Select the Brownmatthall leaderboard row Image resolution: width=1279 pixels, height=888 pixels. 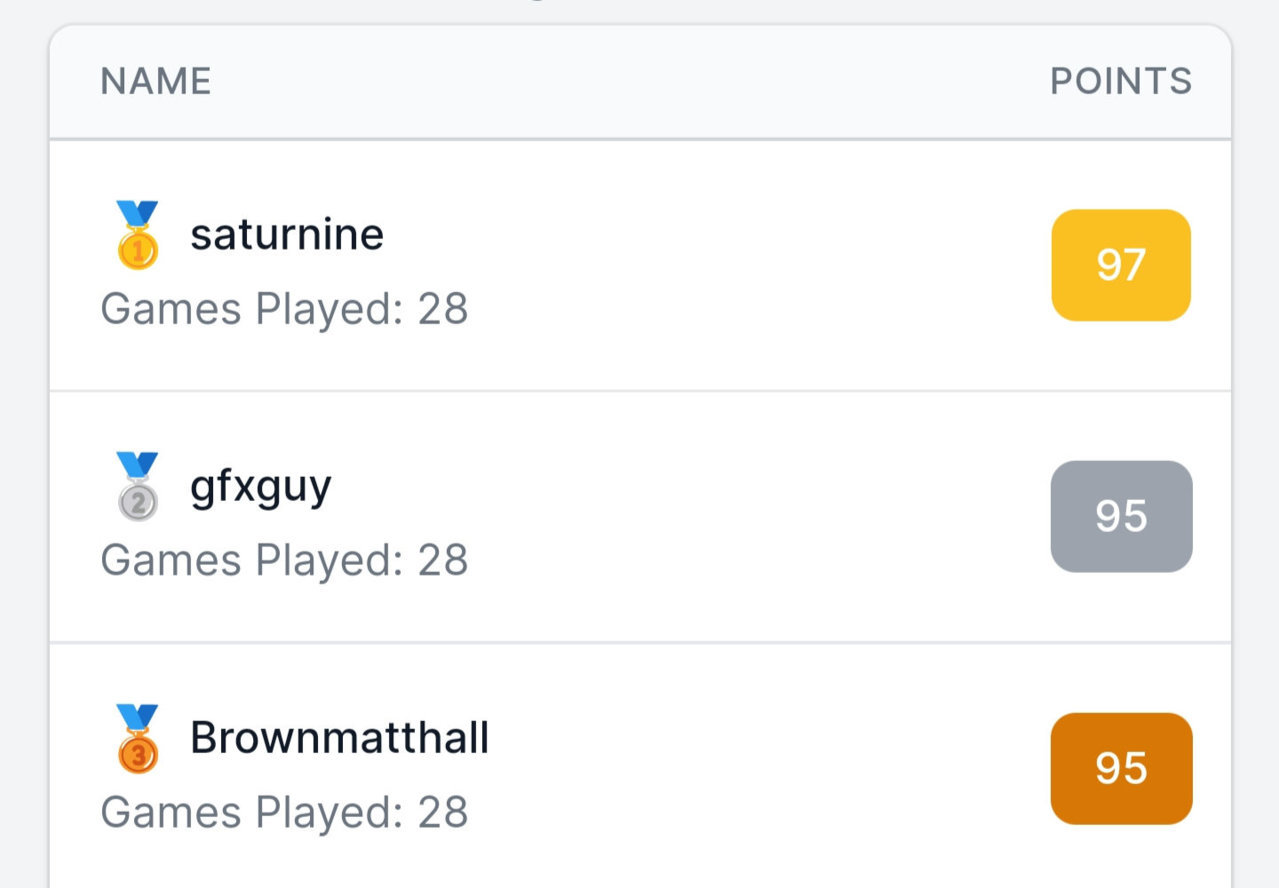[640, 766]
